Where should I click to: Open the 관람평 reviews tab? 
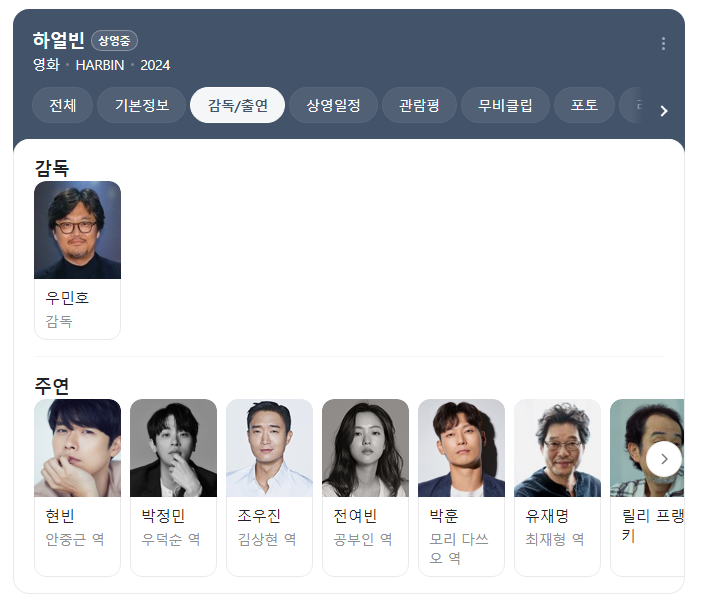(x=419, y=106)
